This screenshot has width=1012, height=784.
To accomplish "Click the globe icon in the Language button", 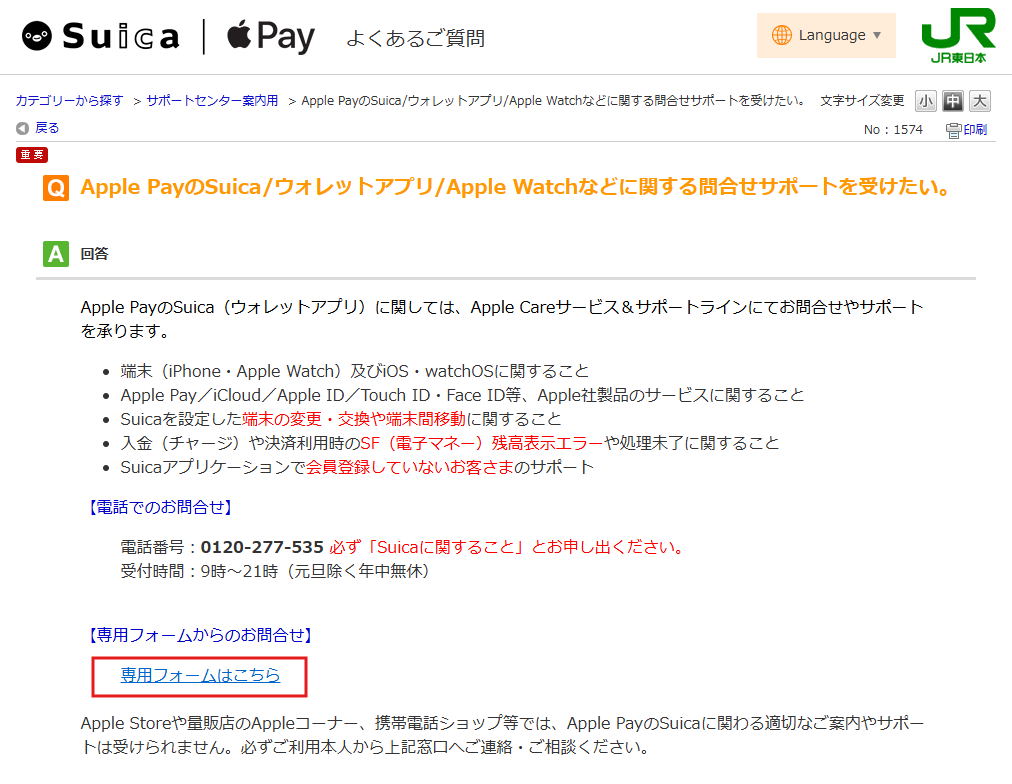I will [782, 35].
